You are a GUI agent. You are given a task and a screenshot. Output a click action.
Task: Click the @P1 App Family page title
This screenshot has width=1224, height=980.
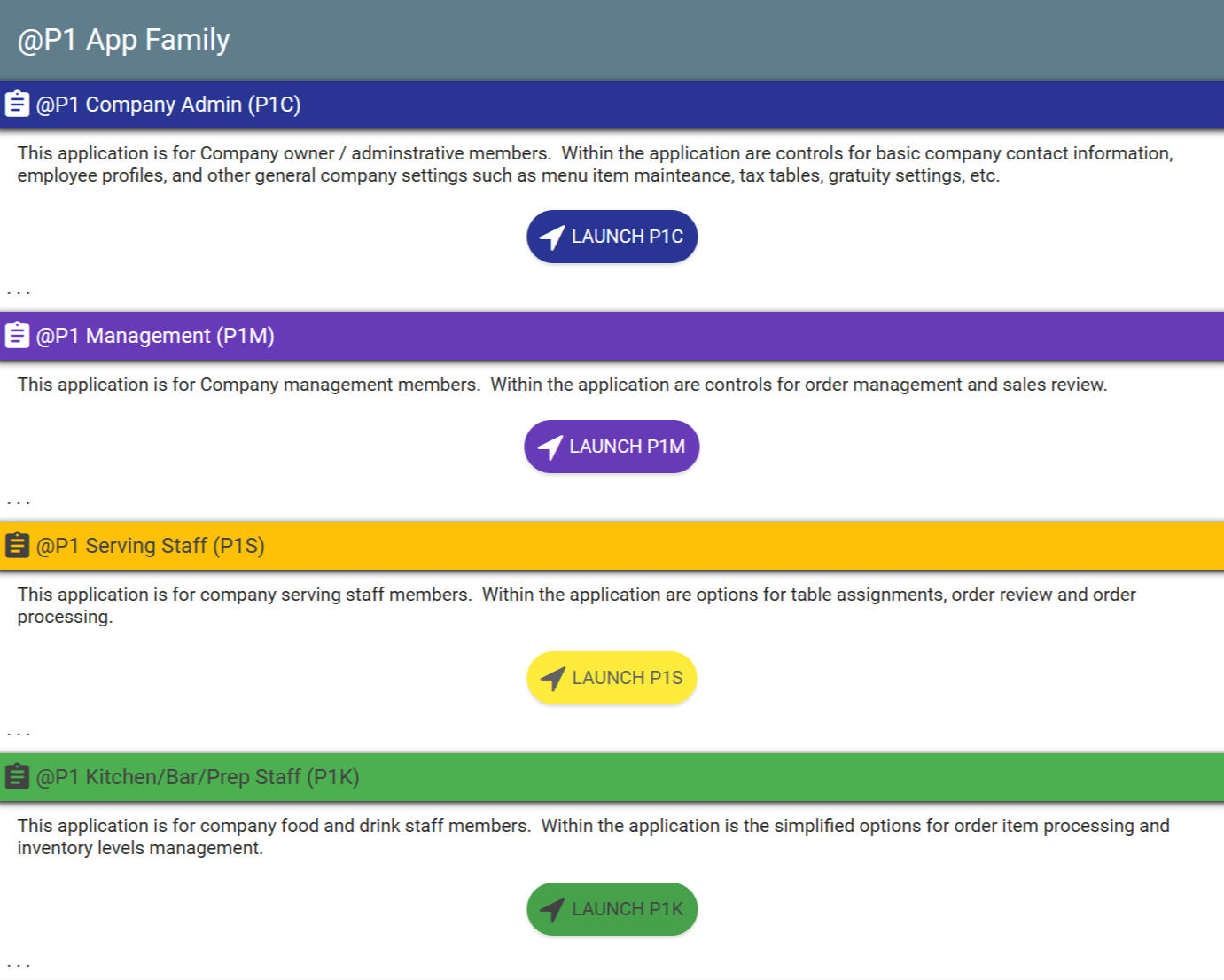pos(123,40)
